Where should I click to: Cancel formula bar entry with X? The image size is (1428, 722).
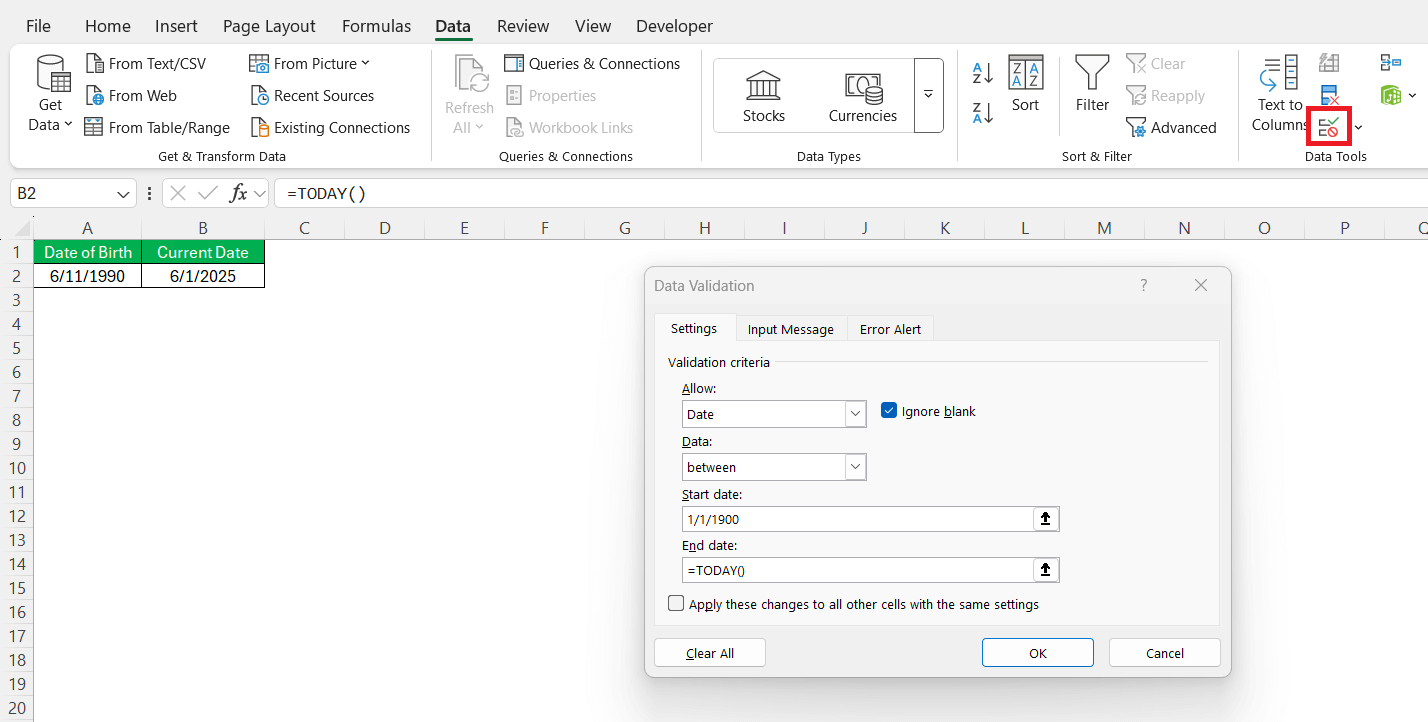tap(178, 193)
